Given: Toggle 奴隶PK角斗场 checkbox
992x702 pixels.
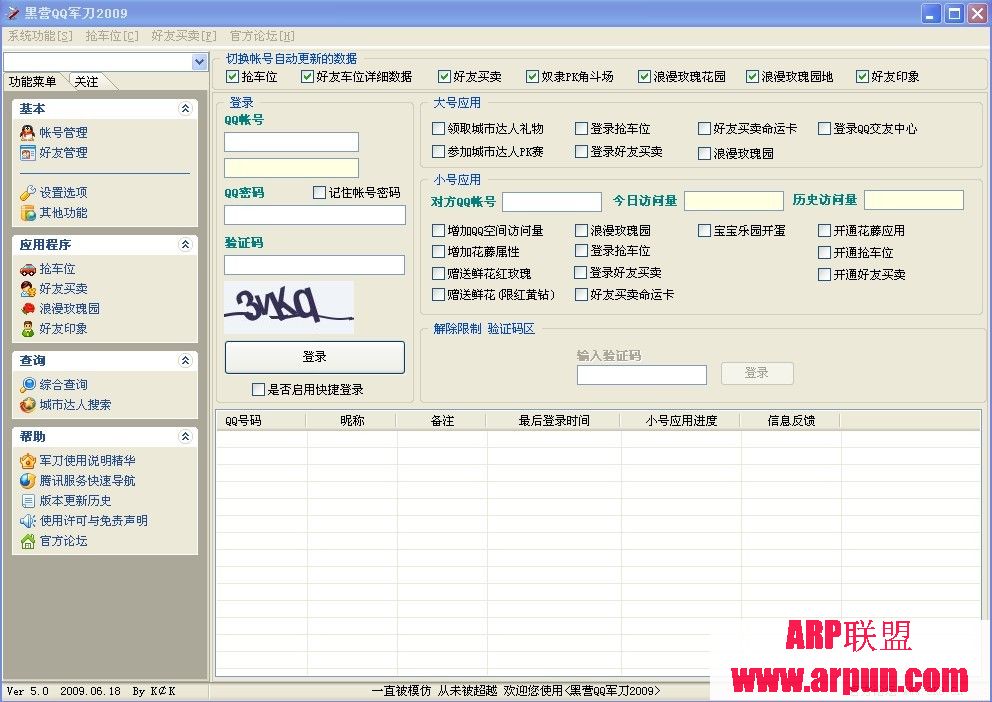Looking at the screenshot, I should [x=532, y=77].
